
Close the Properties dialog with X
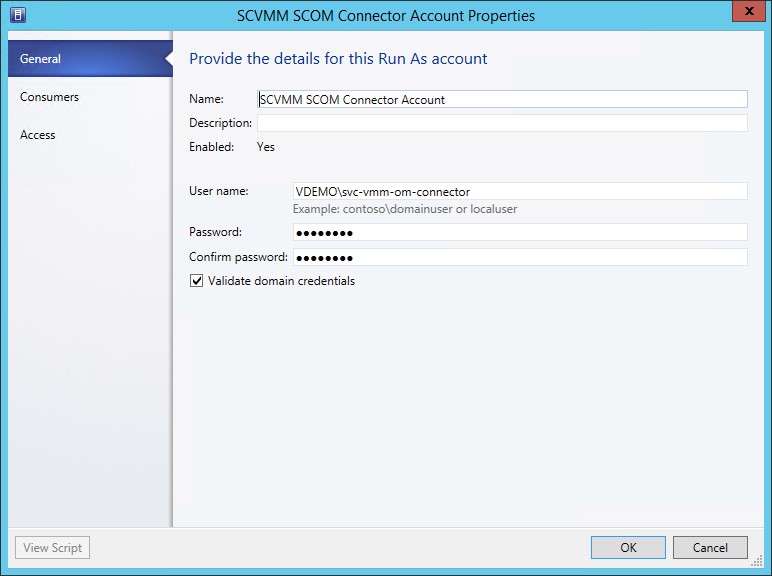pyautogui.click(x=748, y=11)
